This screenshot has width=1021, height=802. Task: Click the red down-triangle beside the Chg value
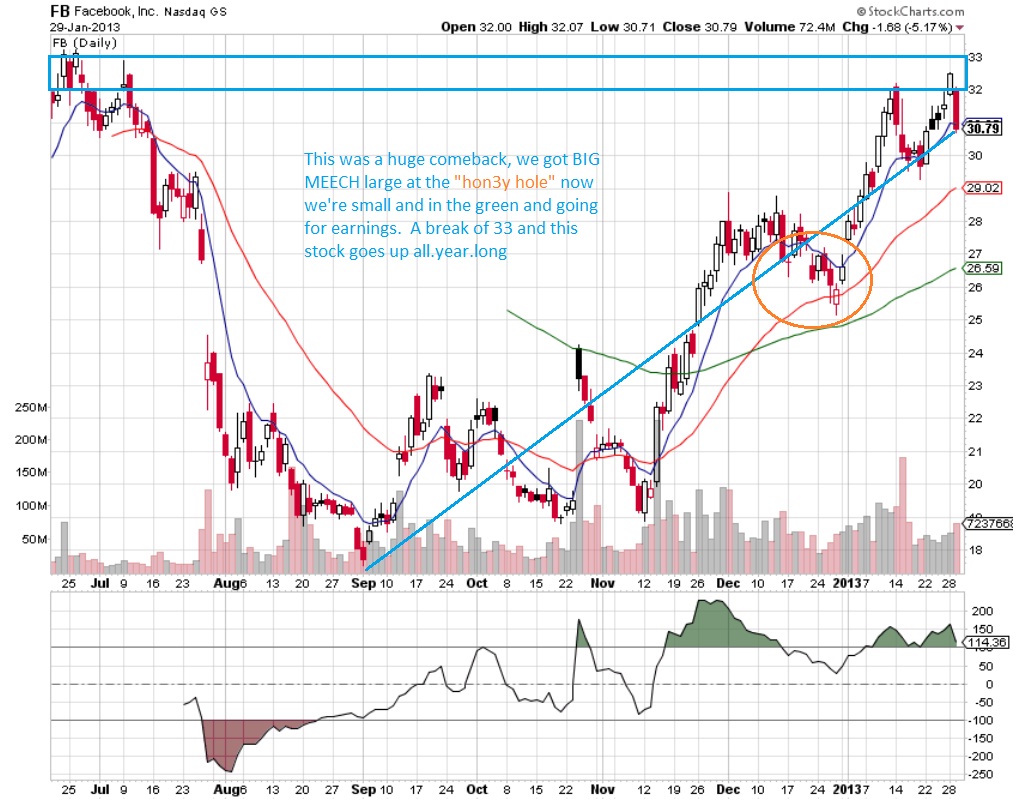tap(960, 27)
